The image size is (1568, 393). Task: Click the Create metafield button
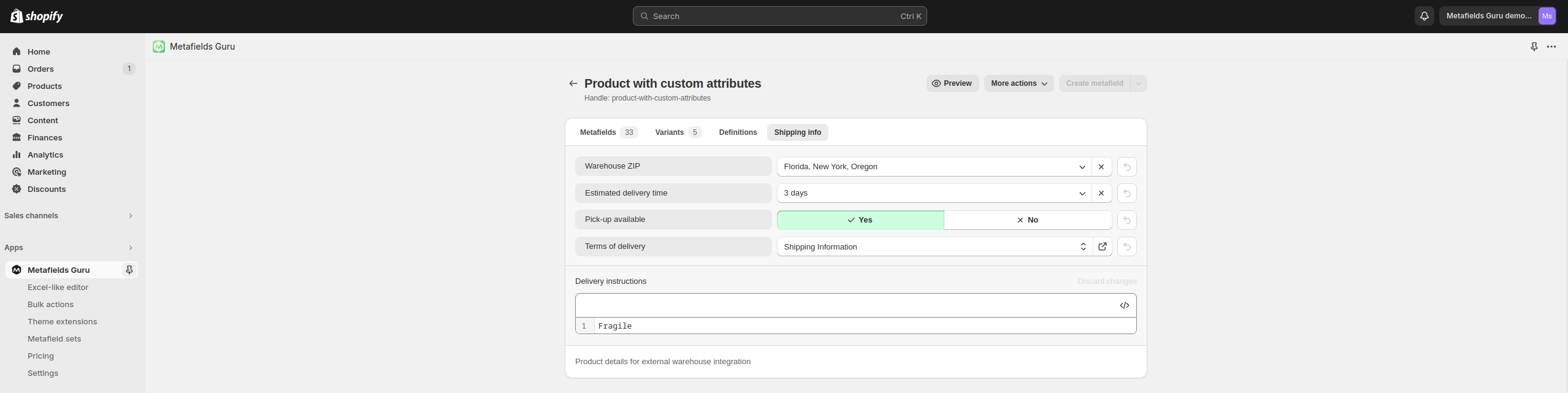(x=1095, y=83)
